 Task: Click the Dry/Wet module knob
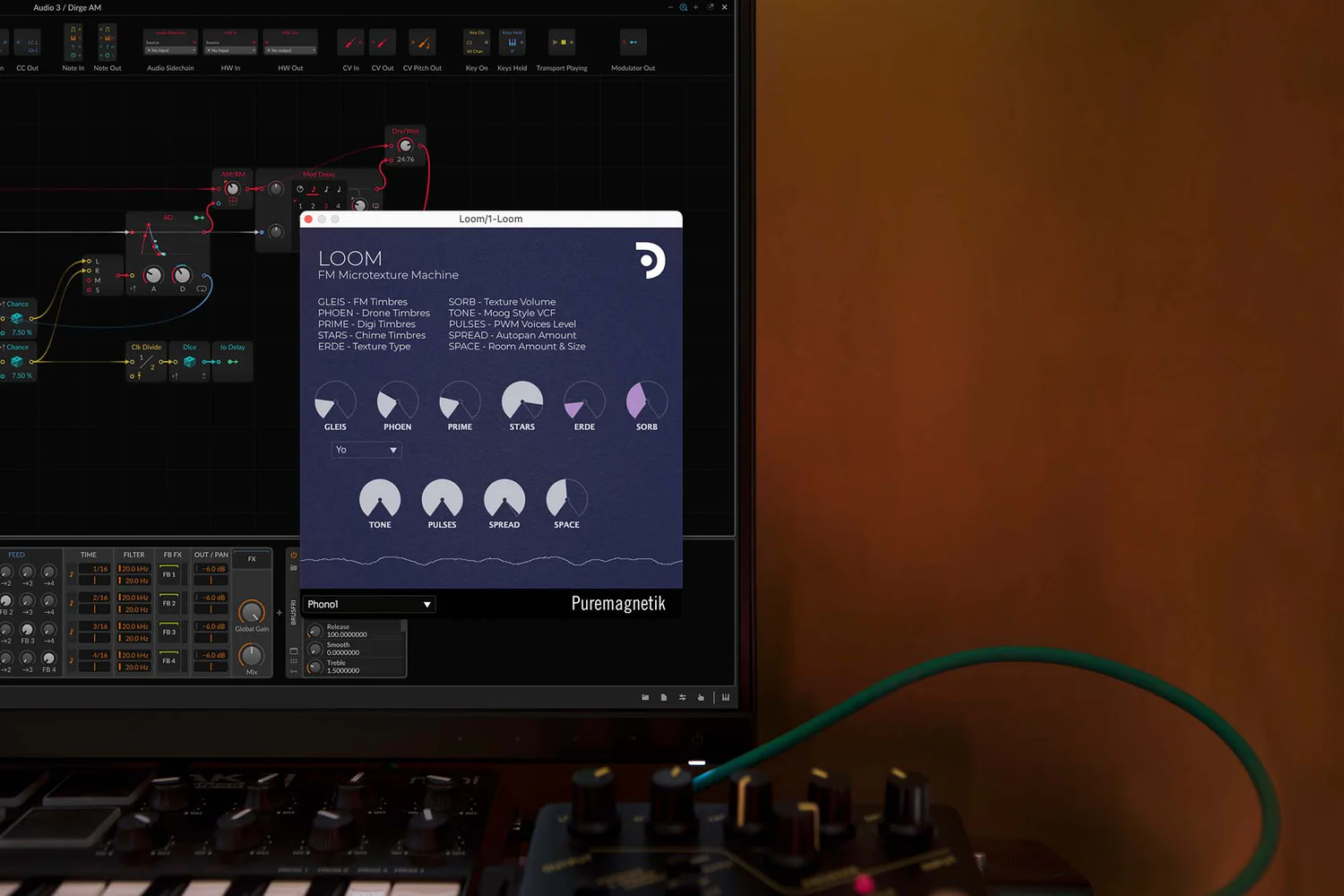(406, 145)
